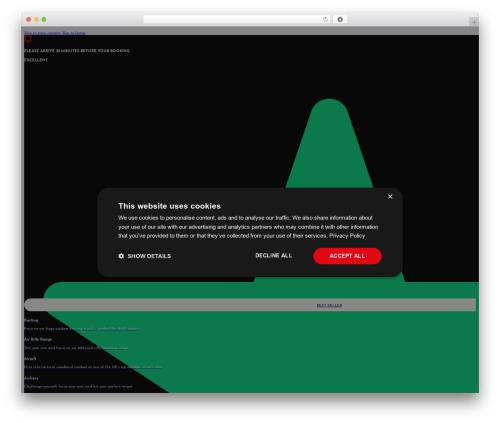Viewport: 500px width, 423px height.
Task: Click the Skip to main content link
Action: (42, 33)
